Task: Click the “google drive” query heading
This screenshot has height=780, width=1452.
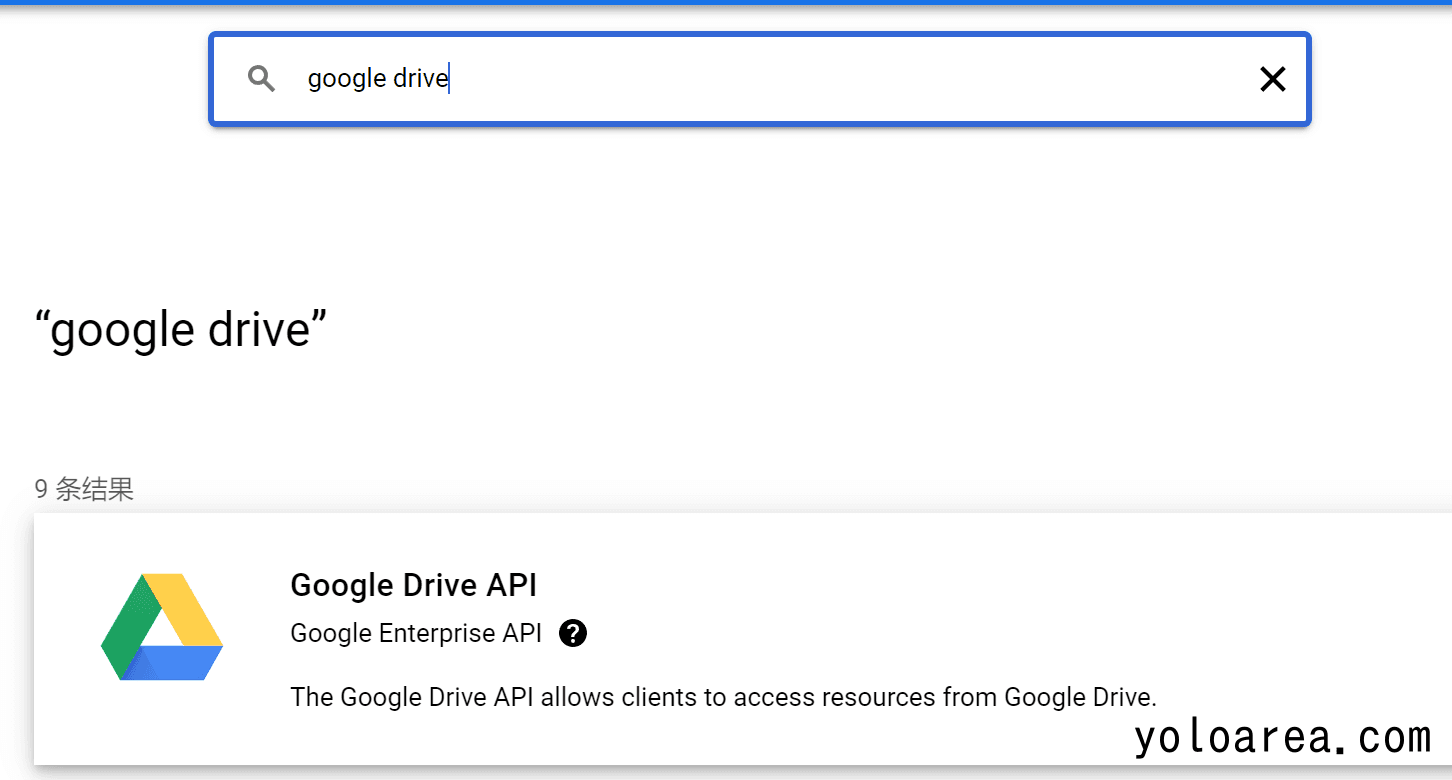Action: (181, 329)
